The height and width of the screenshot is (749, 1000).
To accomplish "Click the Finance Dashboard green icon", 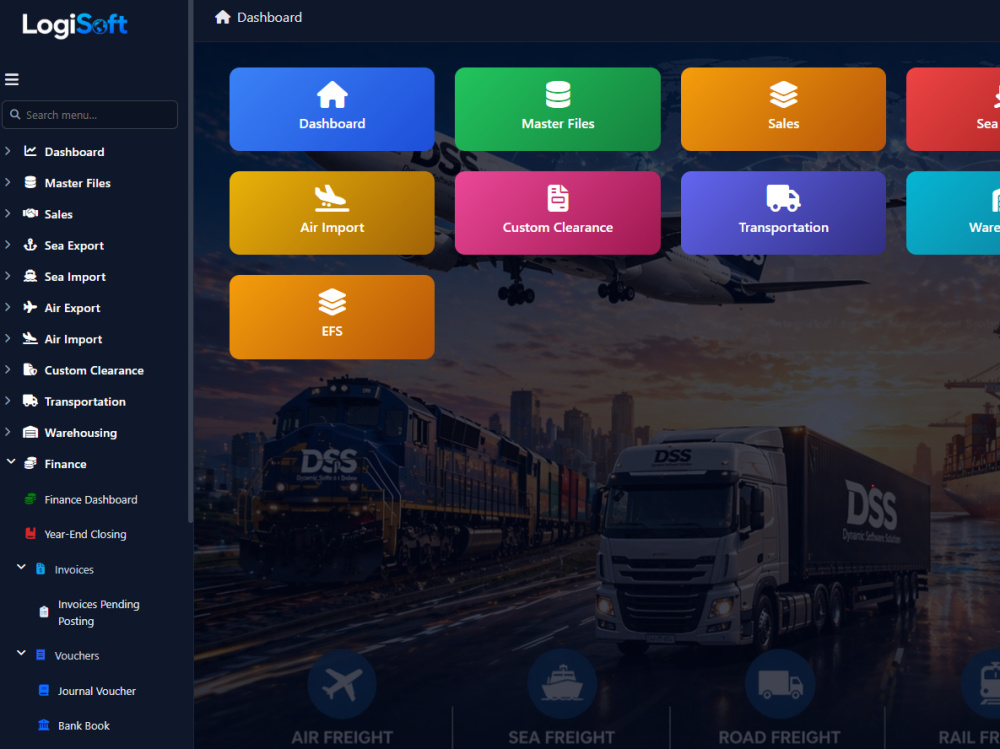I will tap(30, 500).
